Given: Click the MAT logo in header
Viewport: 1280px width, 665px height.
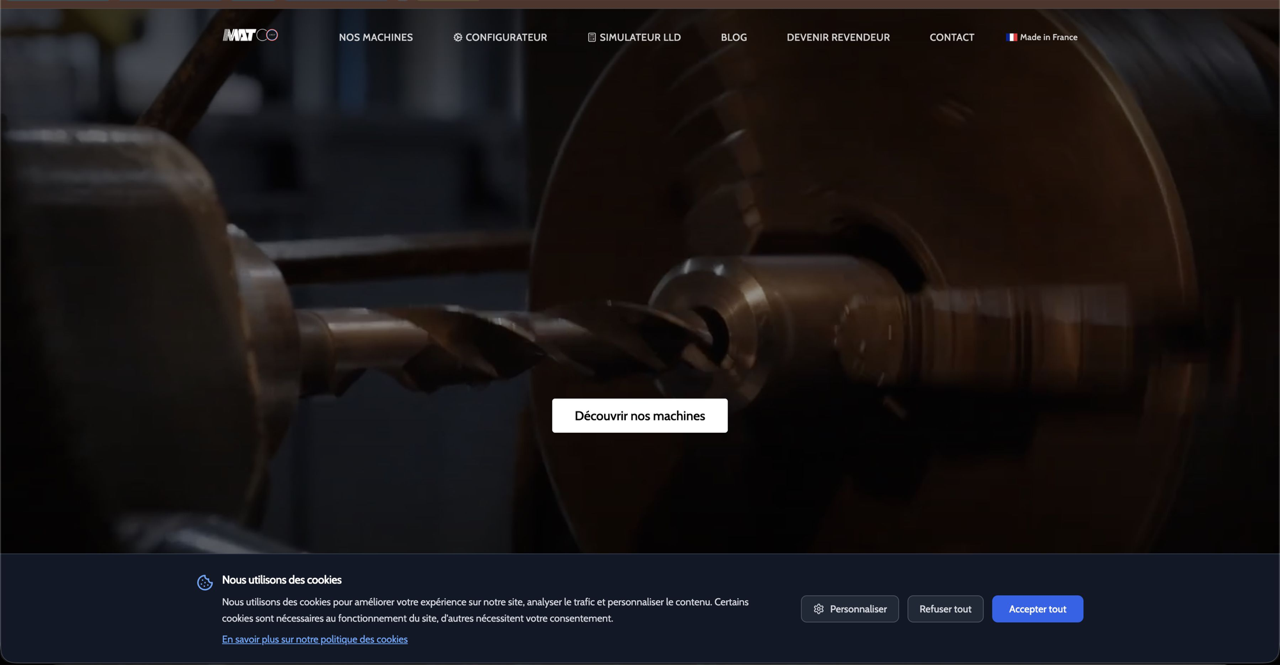Looking at the screenshot, I should click(x=250, y=35).
